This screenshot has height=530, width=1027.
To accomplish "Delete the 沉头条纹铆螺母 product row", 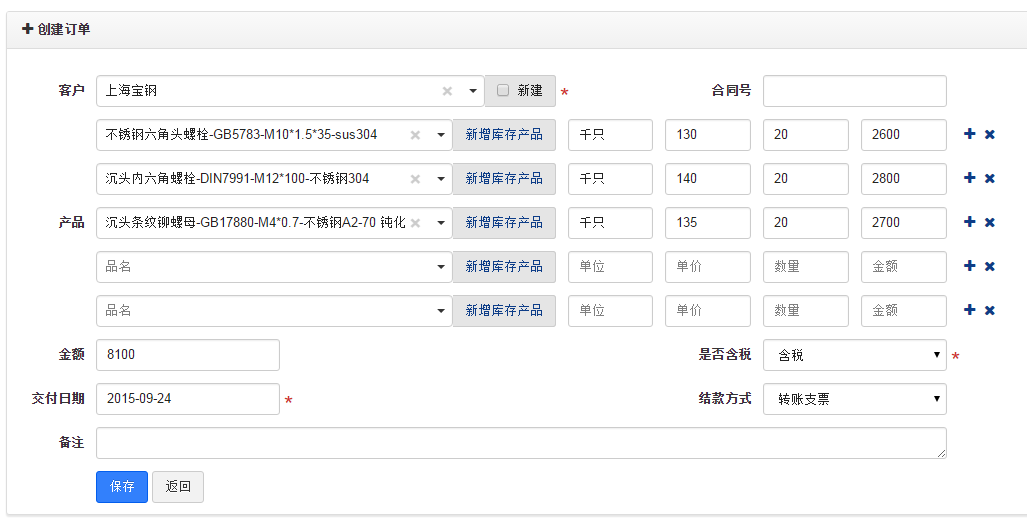I will (x=990, y=222).
